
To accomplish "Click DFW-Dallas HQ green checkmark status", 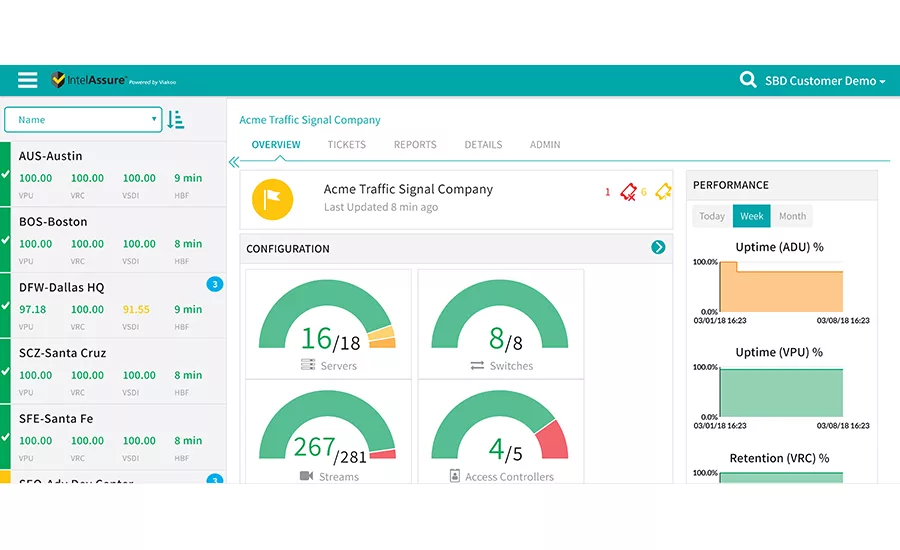I will 5,305.
